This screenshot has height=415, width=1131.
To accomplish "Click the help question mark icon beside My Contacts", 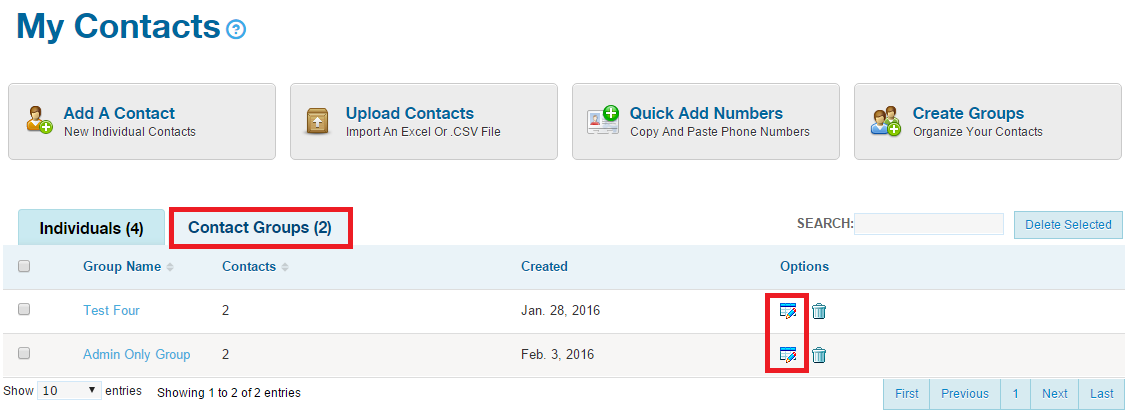I will (236, 29).
